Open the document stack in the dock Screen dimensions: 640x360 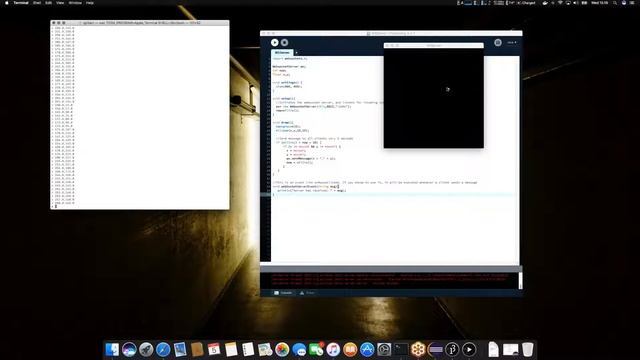493,349
